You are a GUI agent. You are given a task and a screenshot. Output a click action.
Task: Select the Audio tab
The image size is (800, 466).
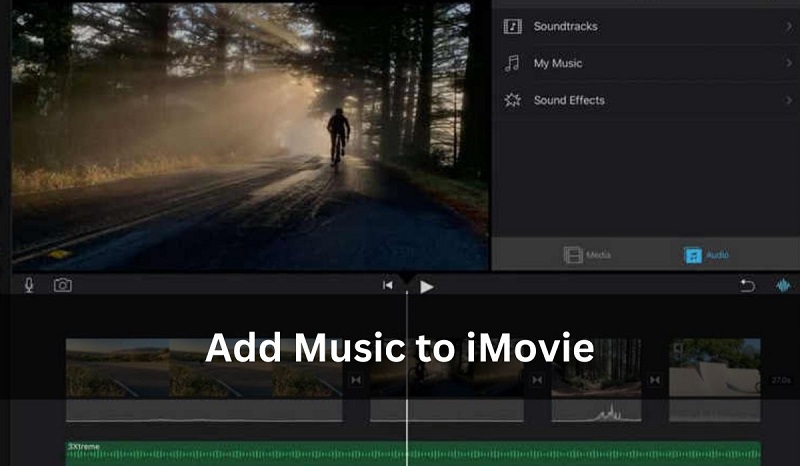click(706, 255)
